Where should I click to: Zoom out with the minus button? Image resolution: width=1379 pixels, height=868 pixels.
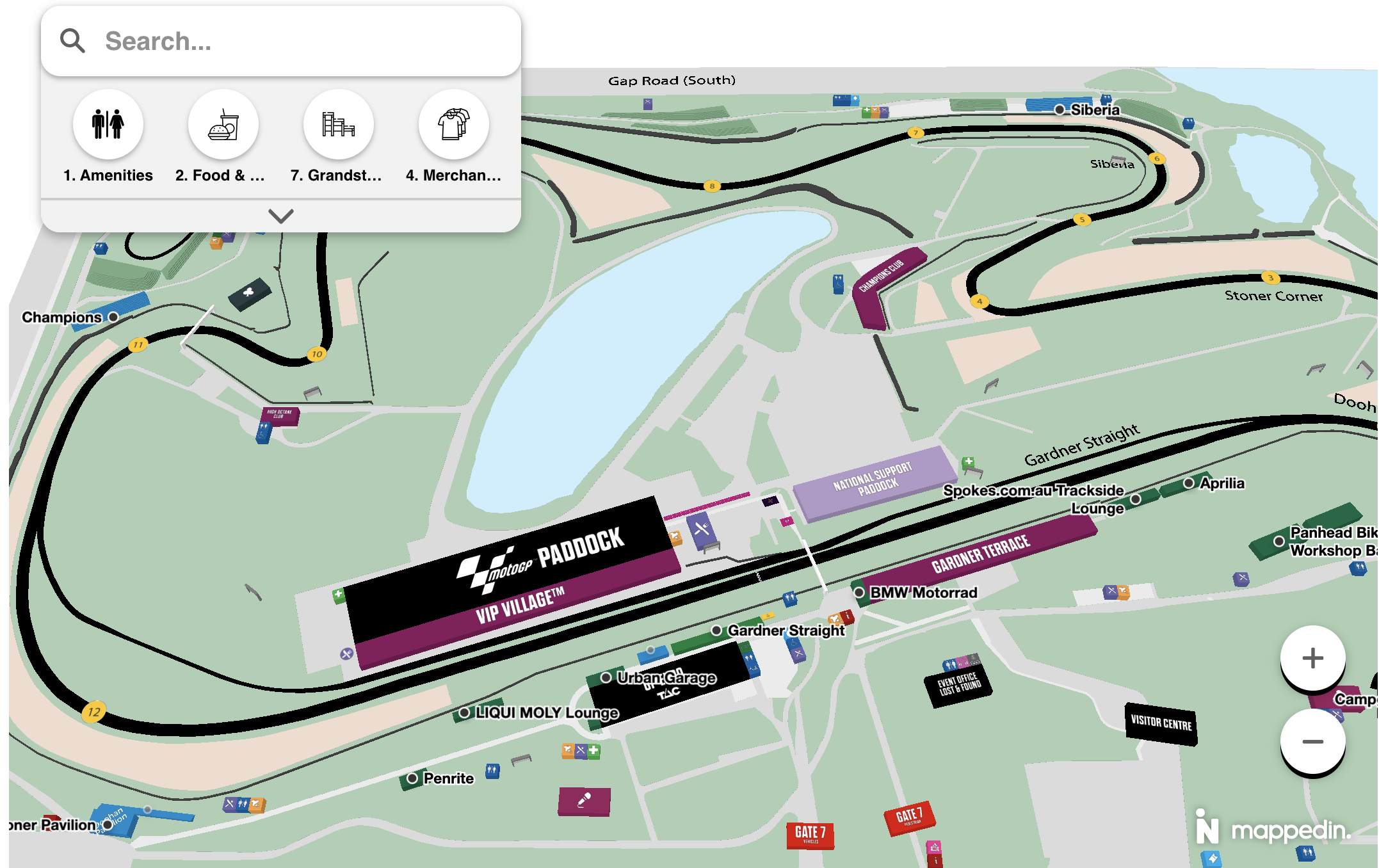point(1312,741)
